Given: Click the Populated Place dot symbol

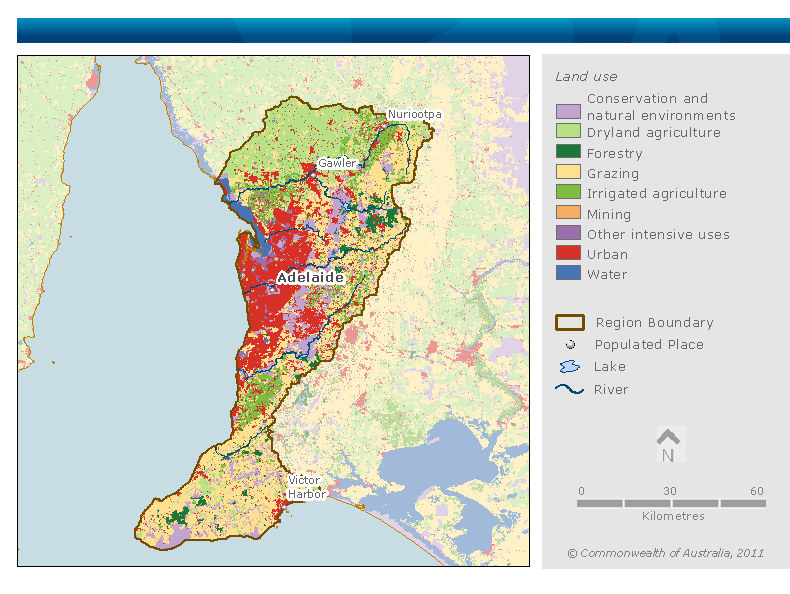Looking at the screenshot, I should coord(570,345).
